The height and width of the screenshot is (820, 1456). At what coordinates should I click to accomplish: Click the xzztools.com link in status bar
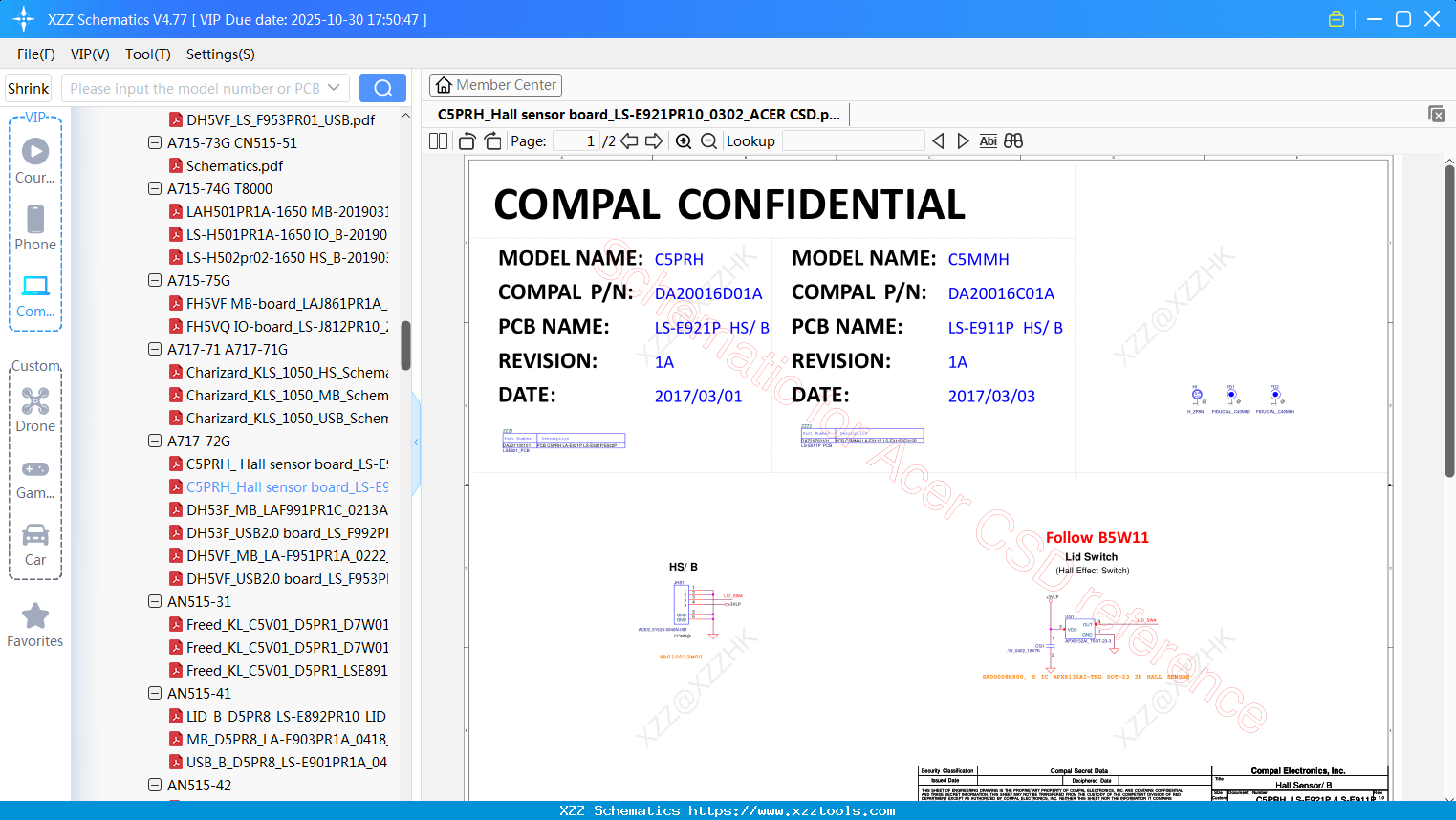tap(792, 810)
